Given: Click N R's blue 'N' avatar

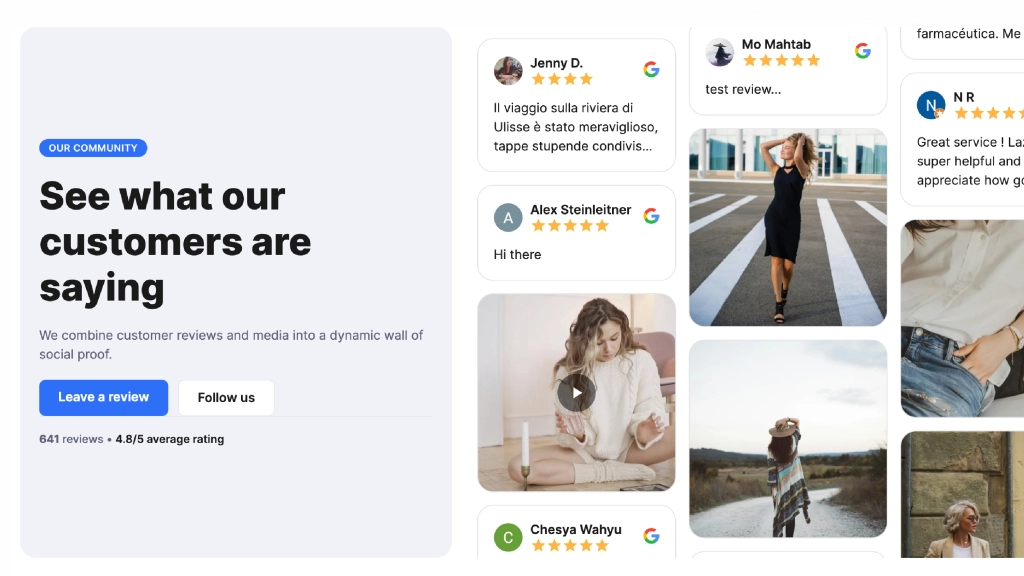Looking at the screenshot, I should pyautogui.click(x=931, y=104).
